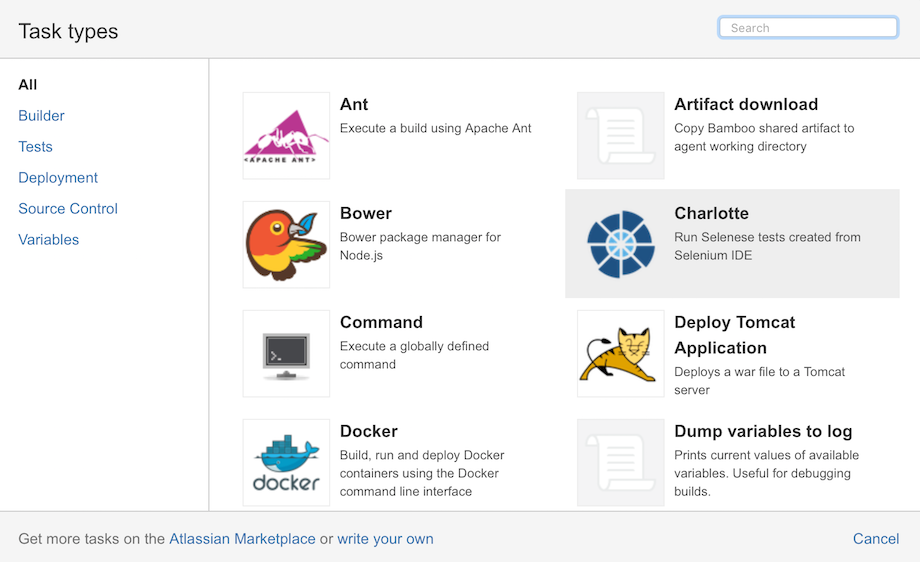The width and height of the screenshot is (920, 562).
Task: Click the Deploy Tomcat Application title
Action: [735, 335]
